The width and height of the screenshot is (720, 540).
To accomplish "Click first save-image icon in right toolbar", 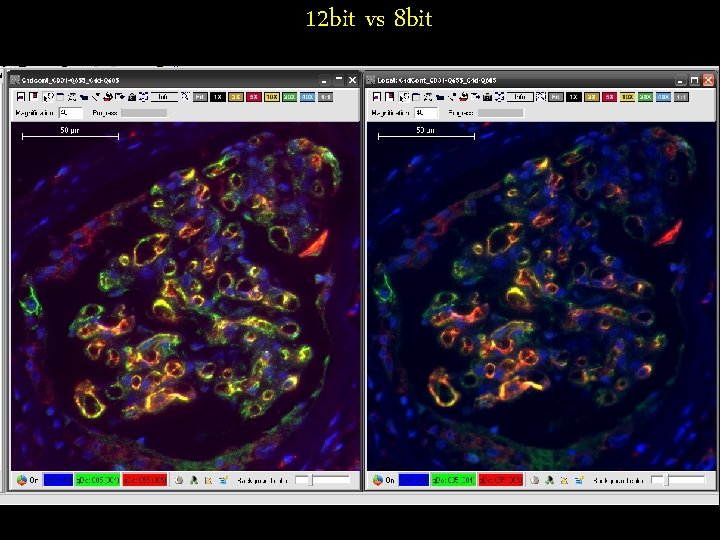I will [x=377, y=97].
